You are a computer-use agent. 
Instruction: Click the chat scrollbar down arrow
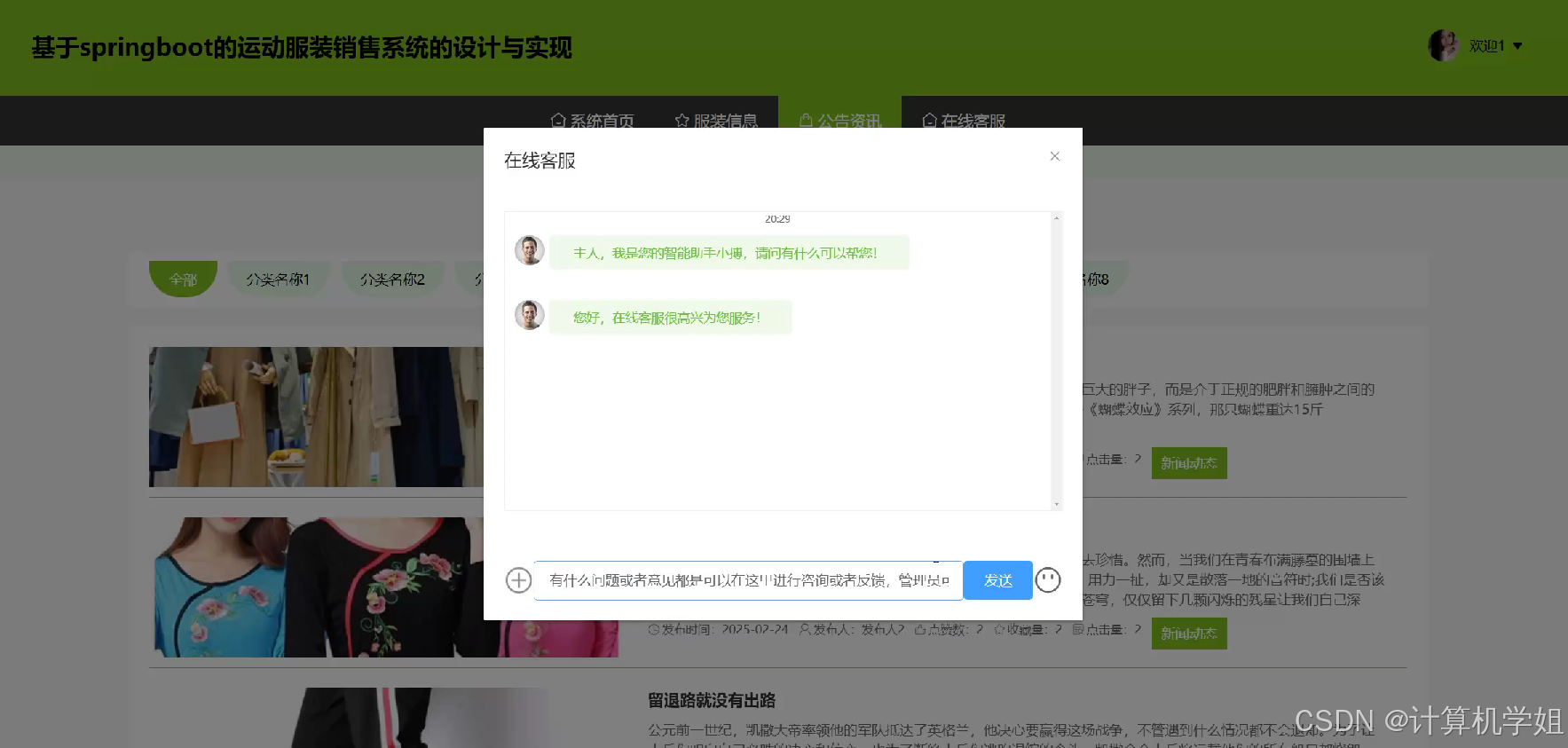(1056, 504)
